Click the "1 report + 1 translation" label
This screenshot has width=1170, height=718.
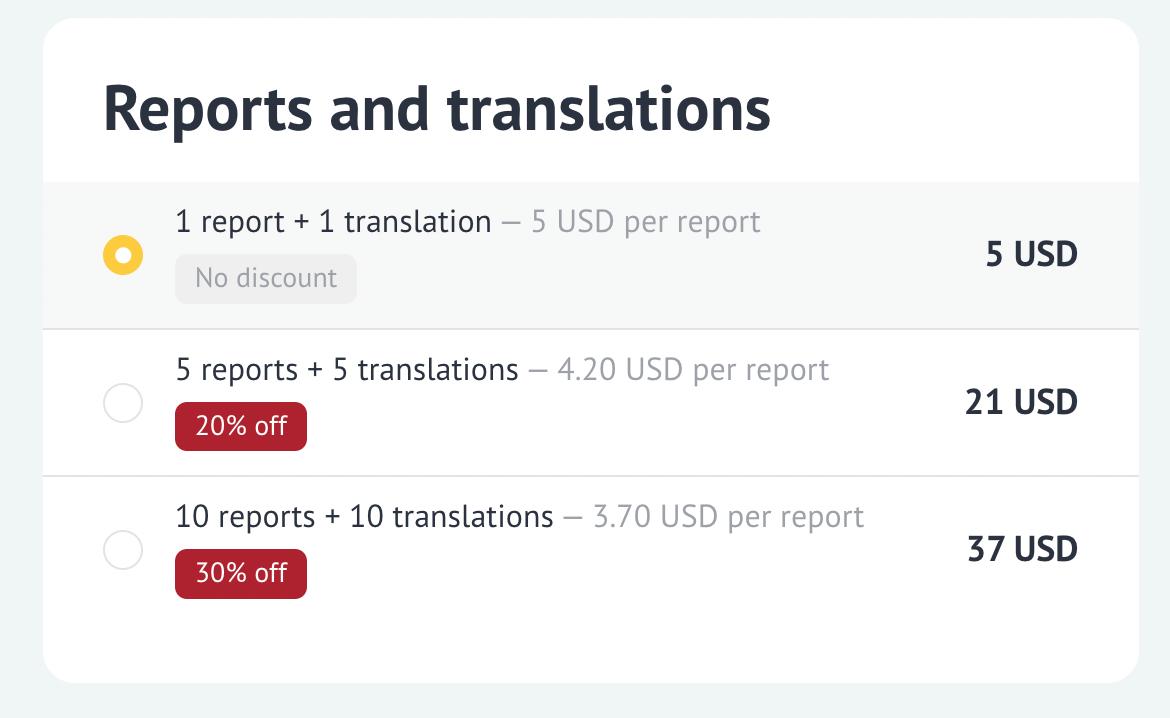(333, 221)
